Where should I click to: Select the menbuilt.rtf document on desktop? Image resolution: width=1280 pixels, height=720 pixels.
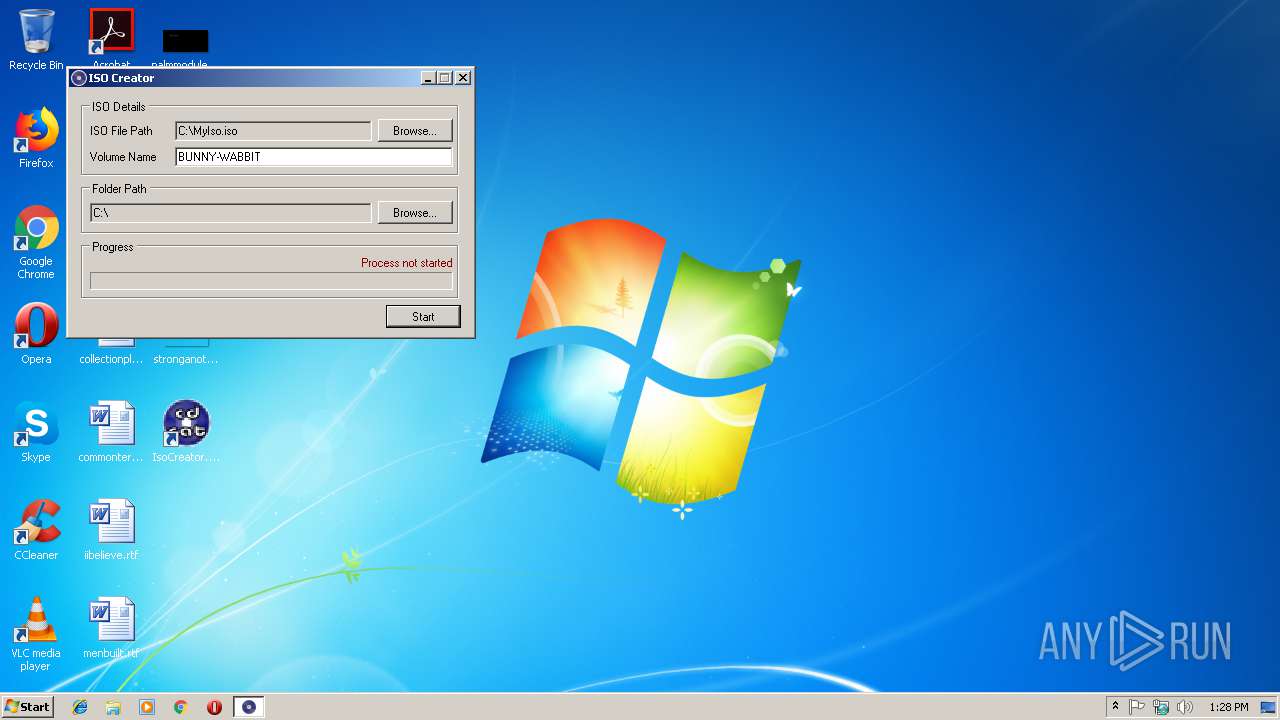pyautogui.click(x=111, y=628)
